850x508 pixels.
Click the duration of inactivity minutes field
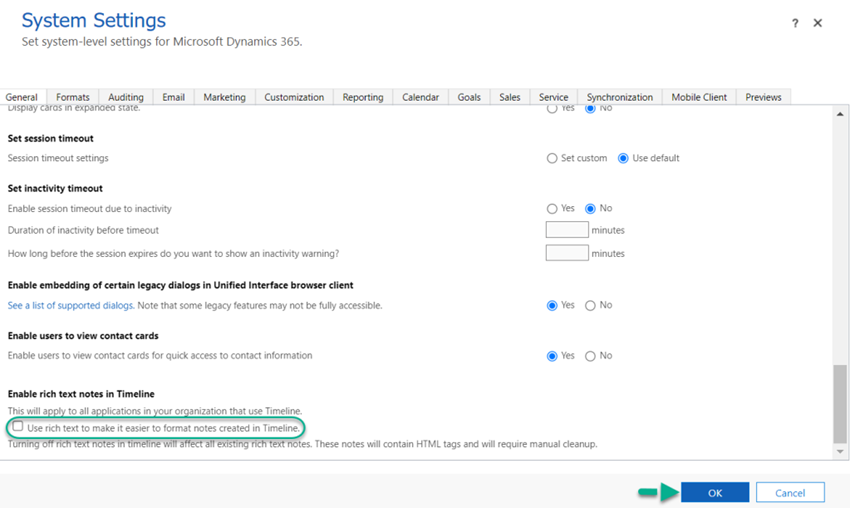click(567, 229)
